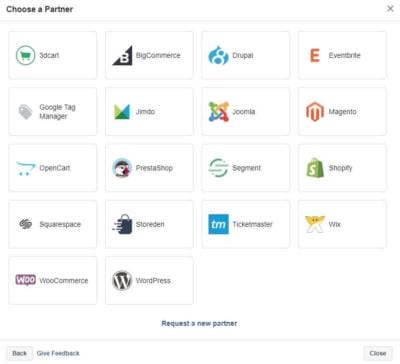Pick the Jimdo label text
Viewport: 400px width, 364px height.
click(145, 112)
